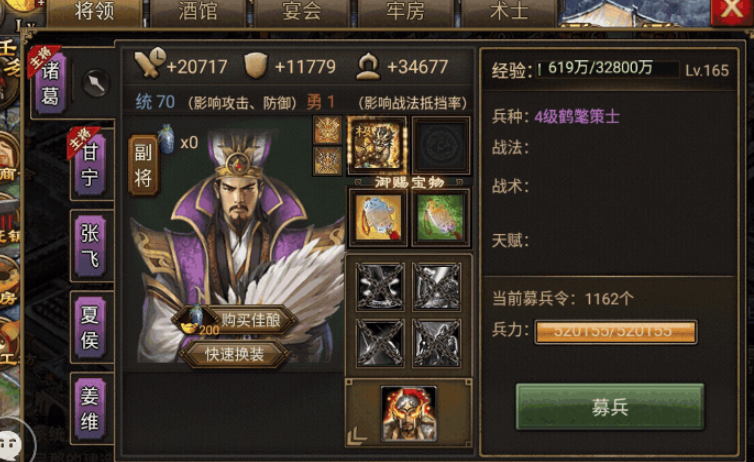Pick general 姜维 from the list
754x462 pixels.
pyautogui.click(x=90, y=409)
